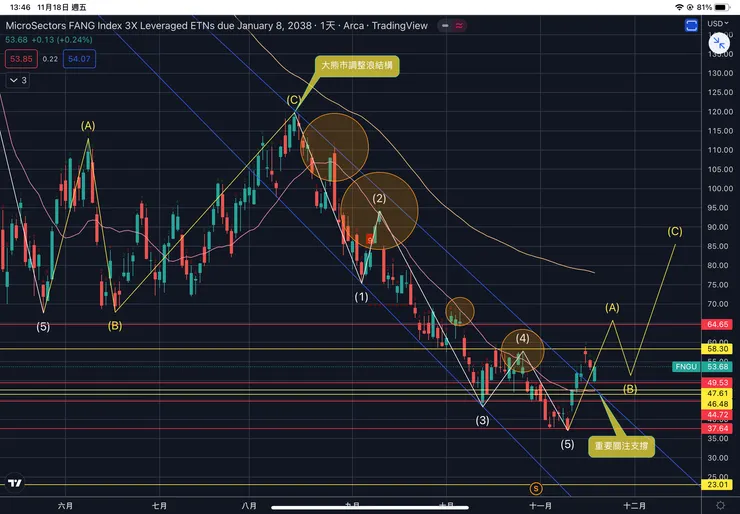
Task: Tap the yellow 46.48 price line label
Action: click(x=717, y=404)
